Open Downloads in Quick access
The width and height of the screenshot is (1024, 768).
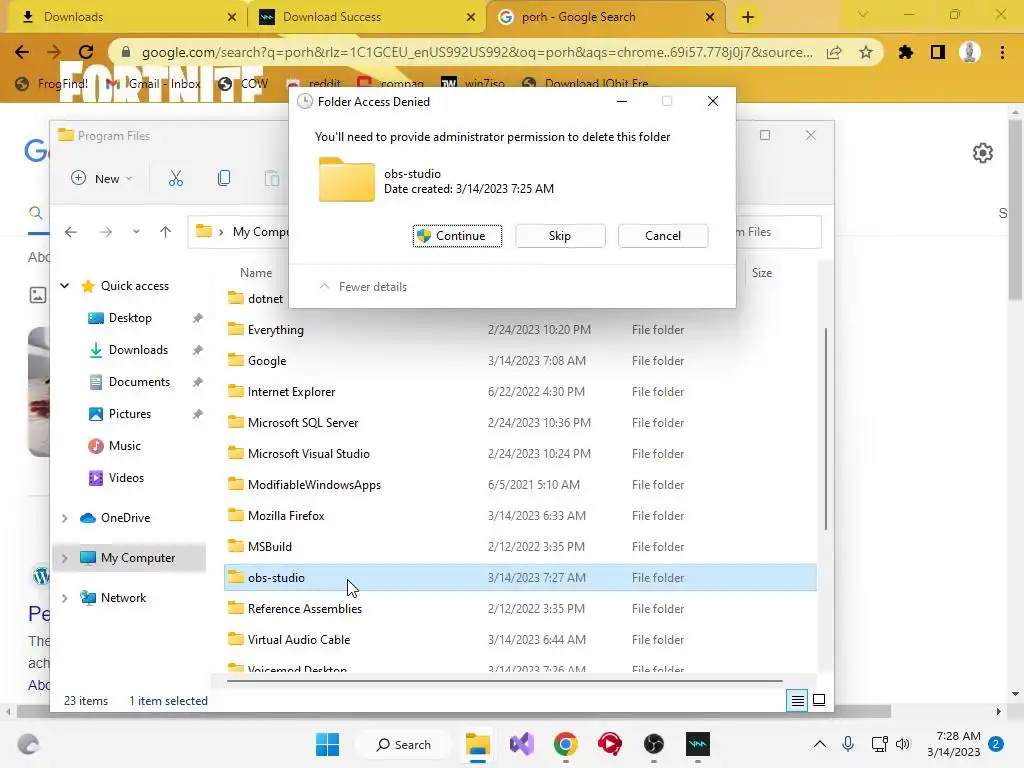(x=138, y=350)
